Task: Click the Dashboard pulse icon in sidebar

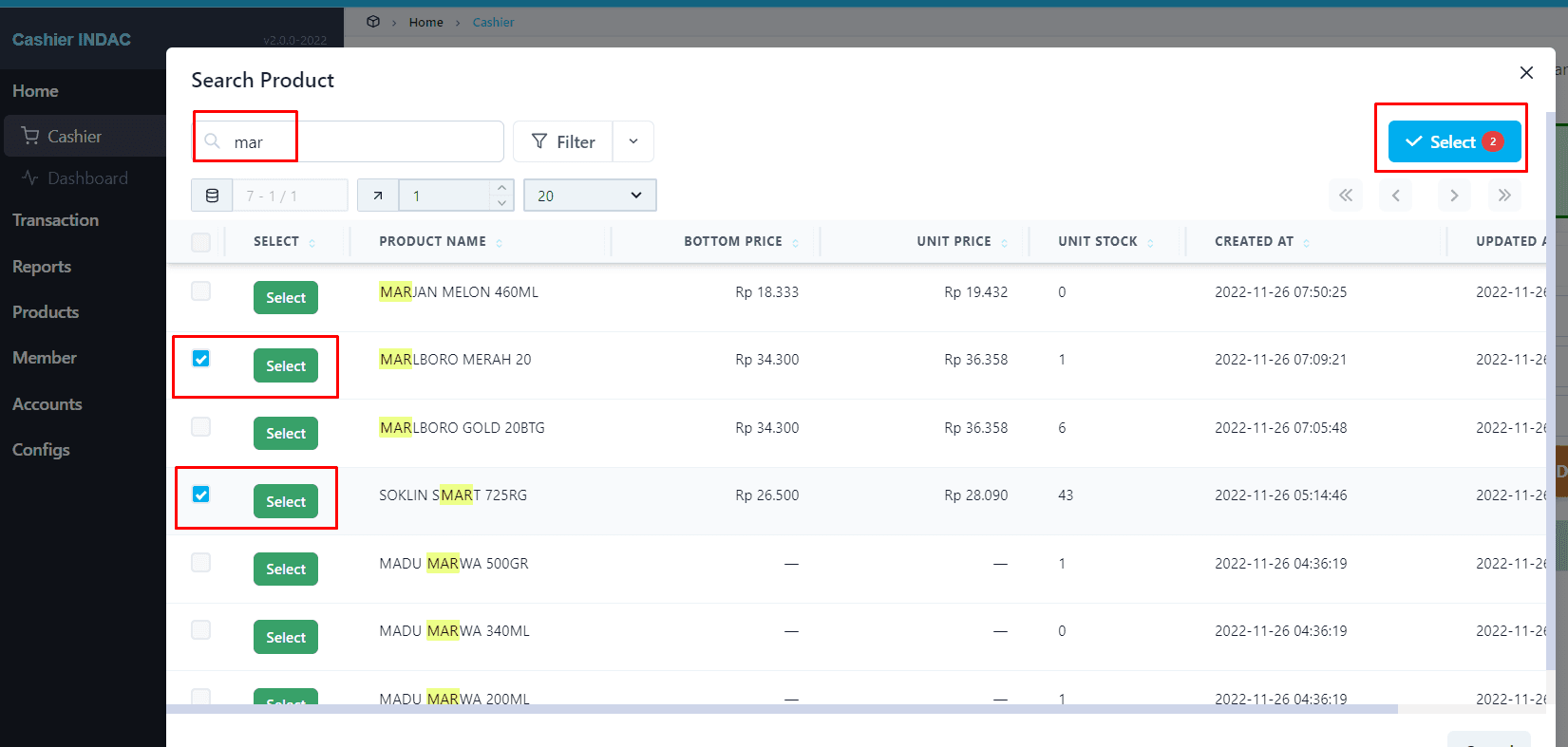Action: pyautogui.click(x=30, y=177)
